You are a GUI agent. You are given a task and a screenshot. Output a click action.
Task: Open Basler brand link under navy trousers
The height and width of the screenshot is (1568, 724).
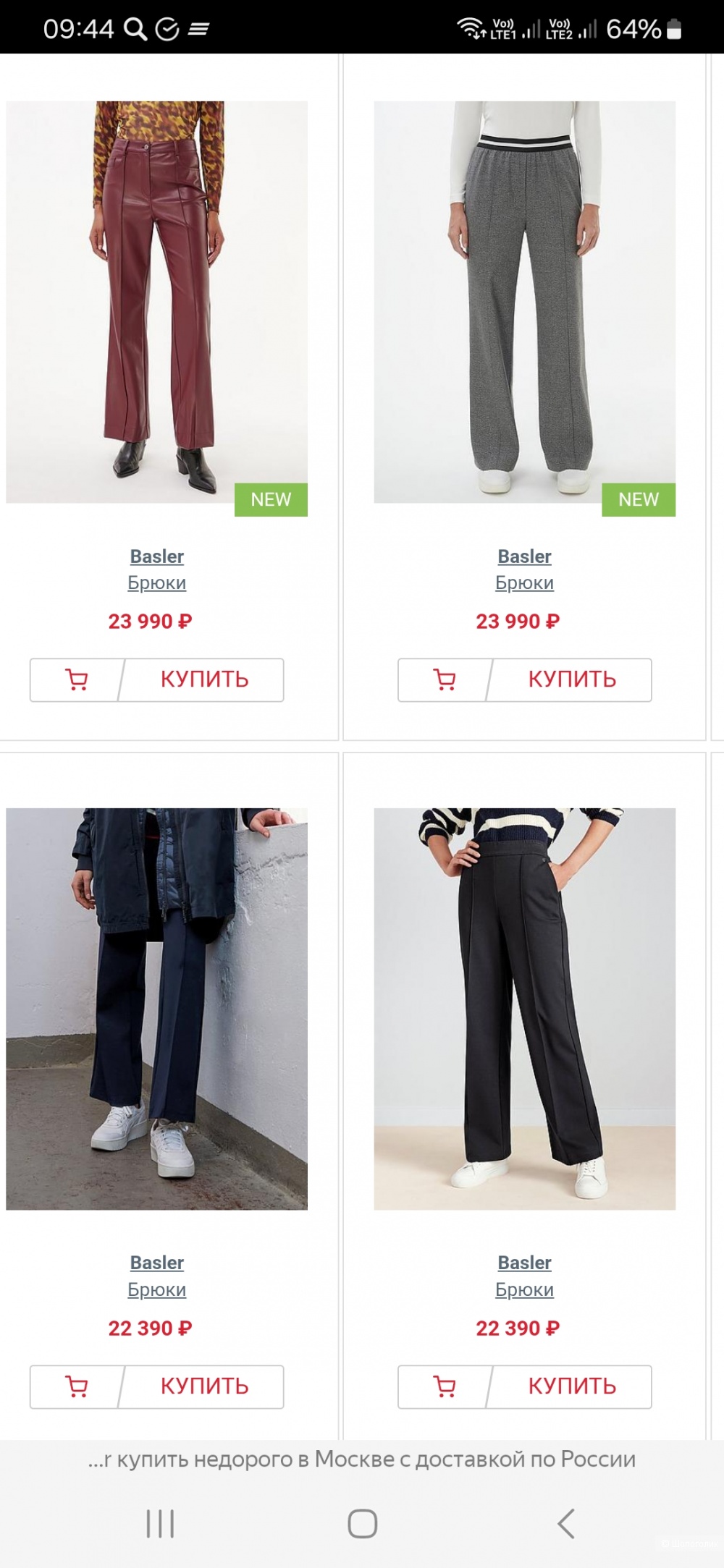click(157, 1263)
